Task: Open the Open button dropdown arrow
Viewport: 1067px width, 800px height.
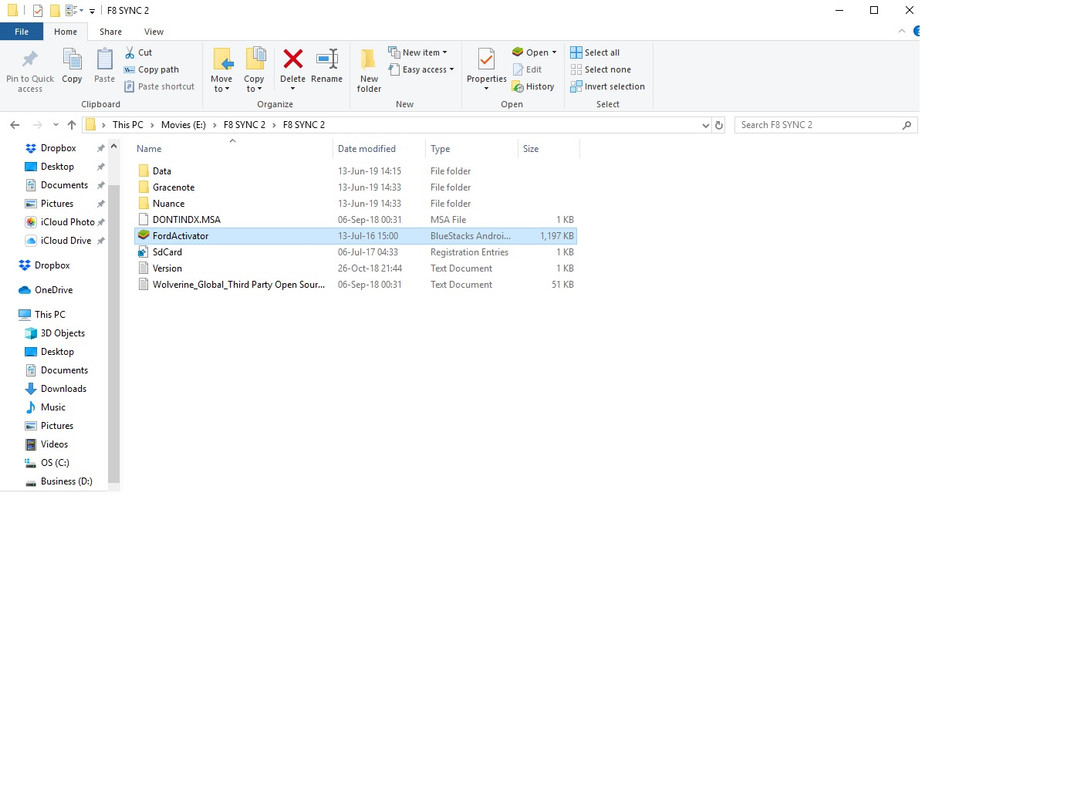Action: coord(554,52)
